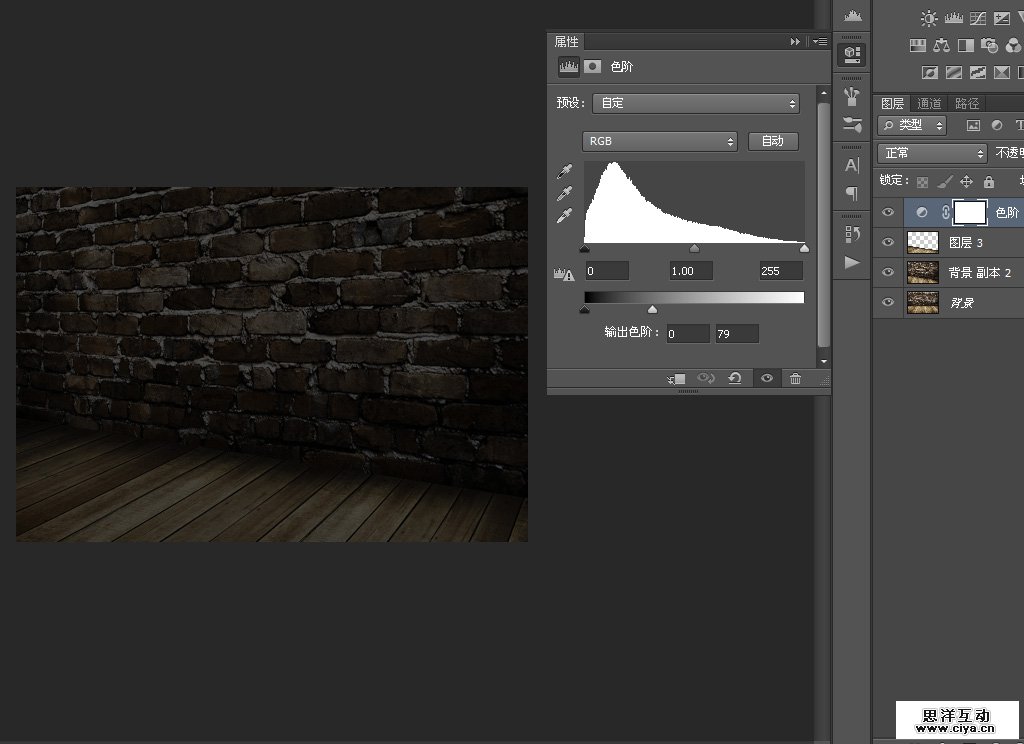Click the Brightness/Contrast adjustment icon

929,18
